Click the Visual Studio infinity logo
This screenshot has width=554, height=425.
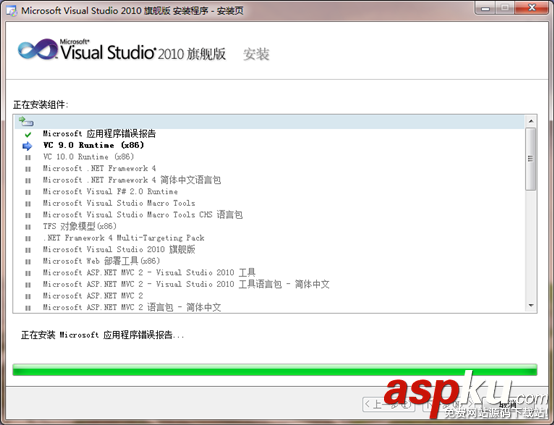38,49
